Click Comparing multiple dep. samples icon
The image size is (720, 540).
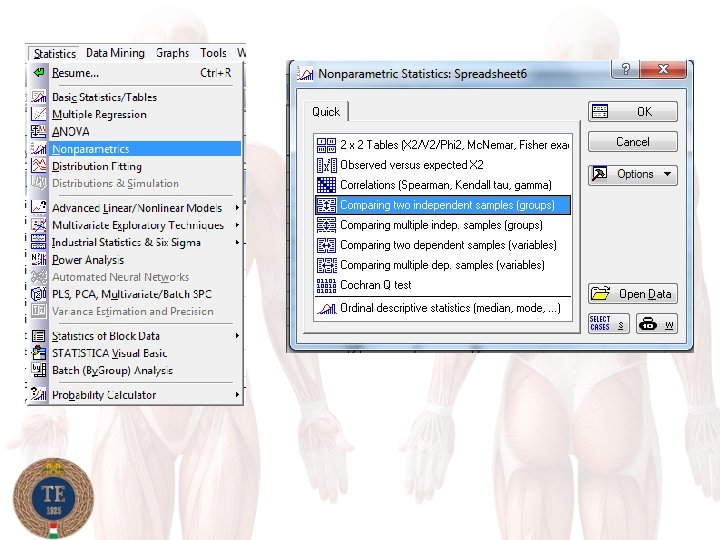[326, 265]
